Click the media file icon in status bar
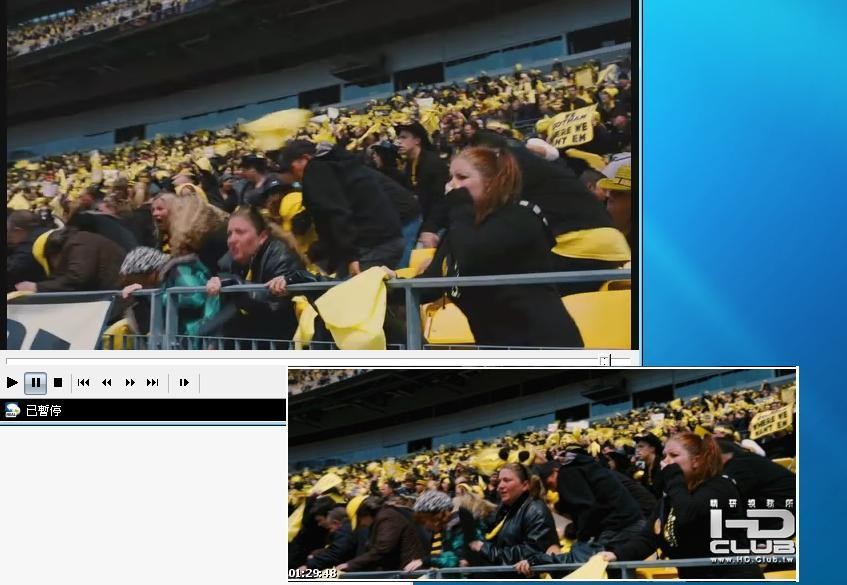 pyautogui.click(x=12, y=411)
